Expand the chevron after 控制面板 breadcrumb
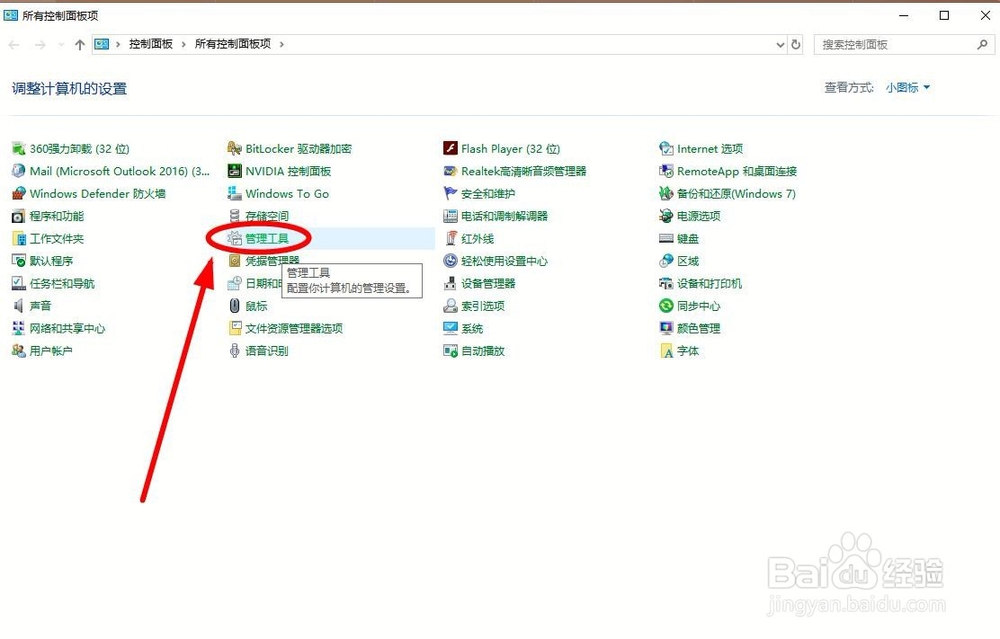 pyautogui.click(x=184, y=44)
